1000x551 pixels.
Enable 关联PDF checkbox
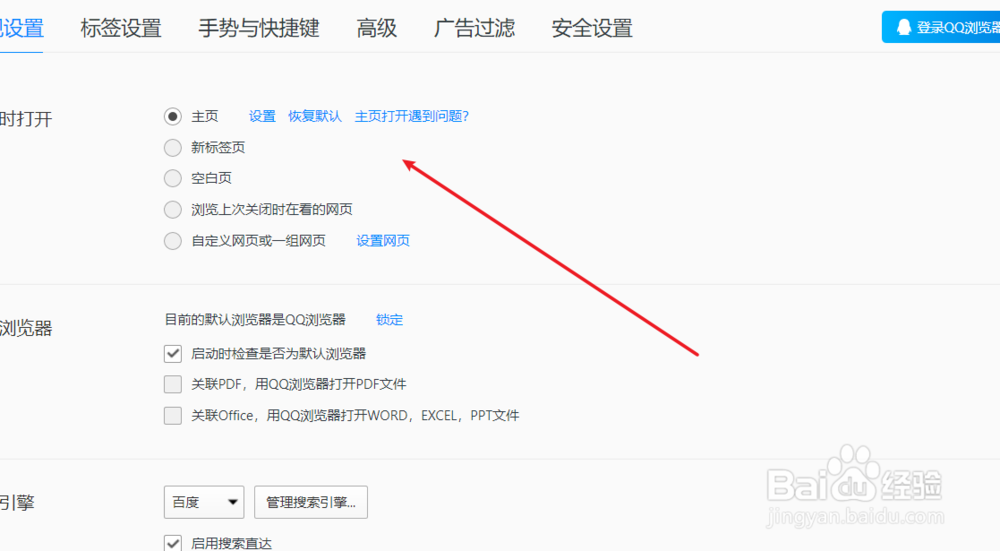173,384
